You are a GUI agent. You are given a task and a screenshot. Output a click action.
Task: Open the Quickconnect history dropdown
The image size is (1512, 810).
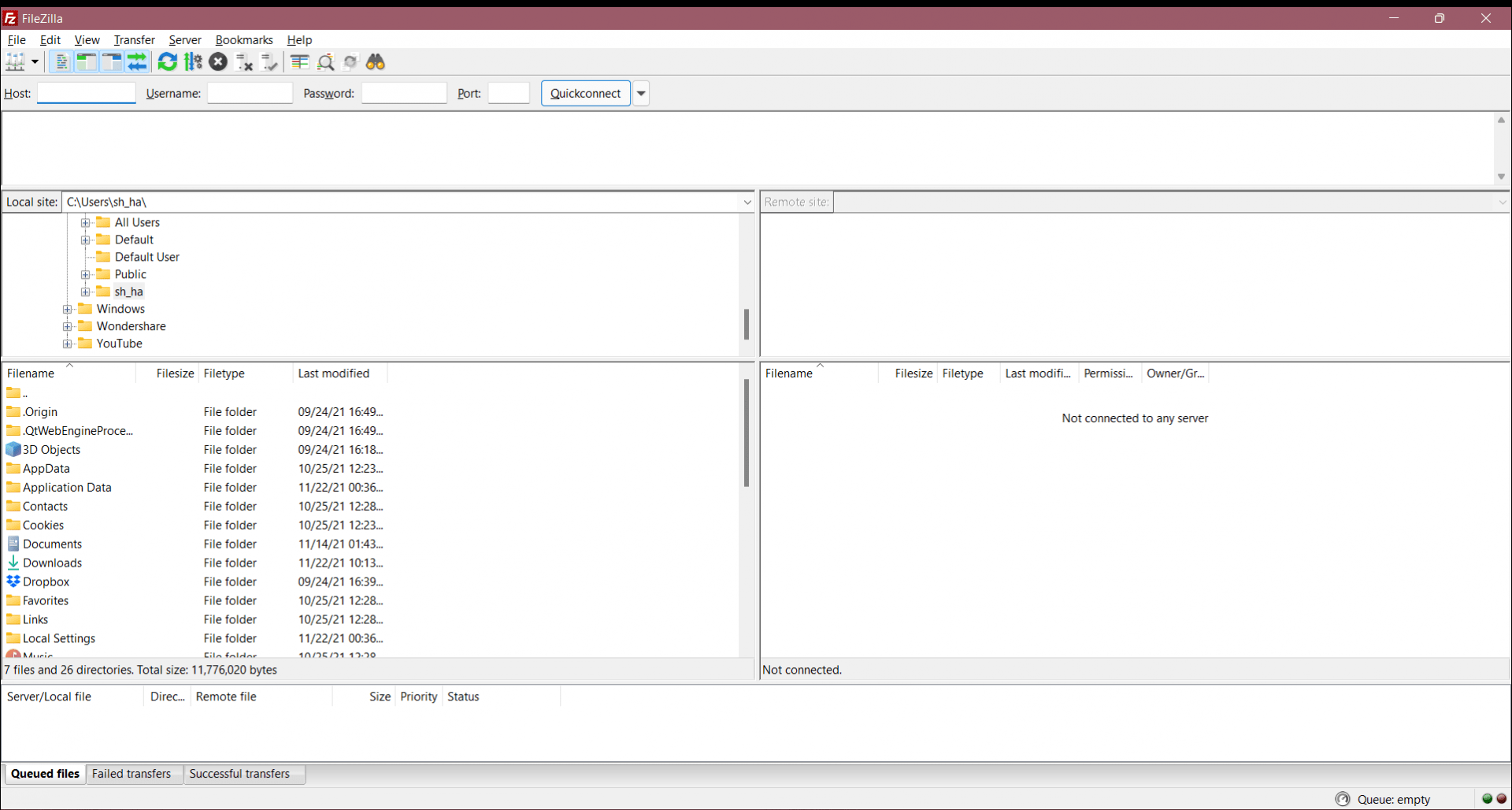[x=640, y=93]
